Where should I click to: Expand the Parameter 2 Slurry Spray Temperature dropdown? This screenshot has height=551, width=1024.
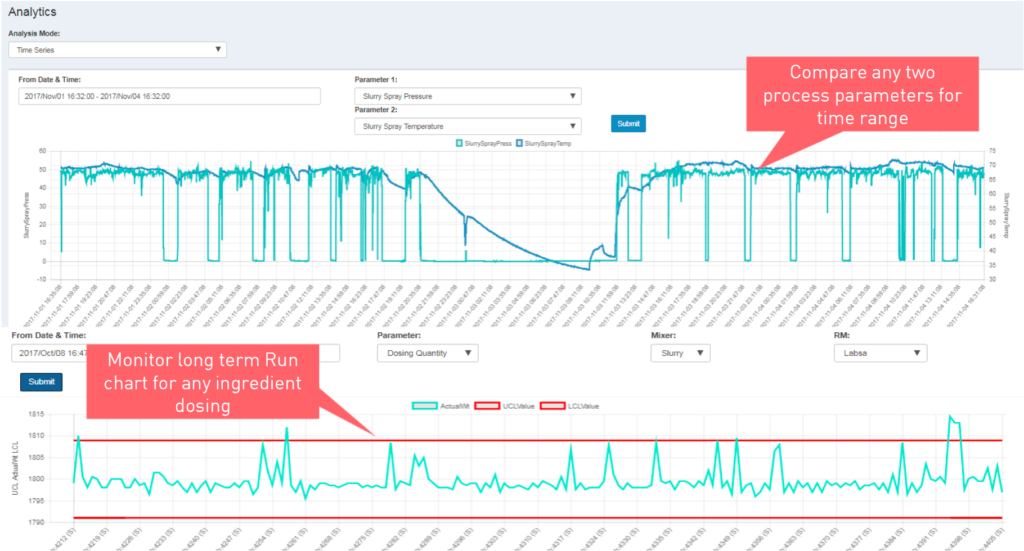point(467,126)
